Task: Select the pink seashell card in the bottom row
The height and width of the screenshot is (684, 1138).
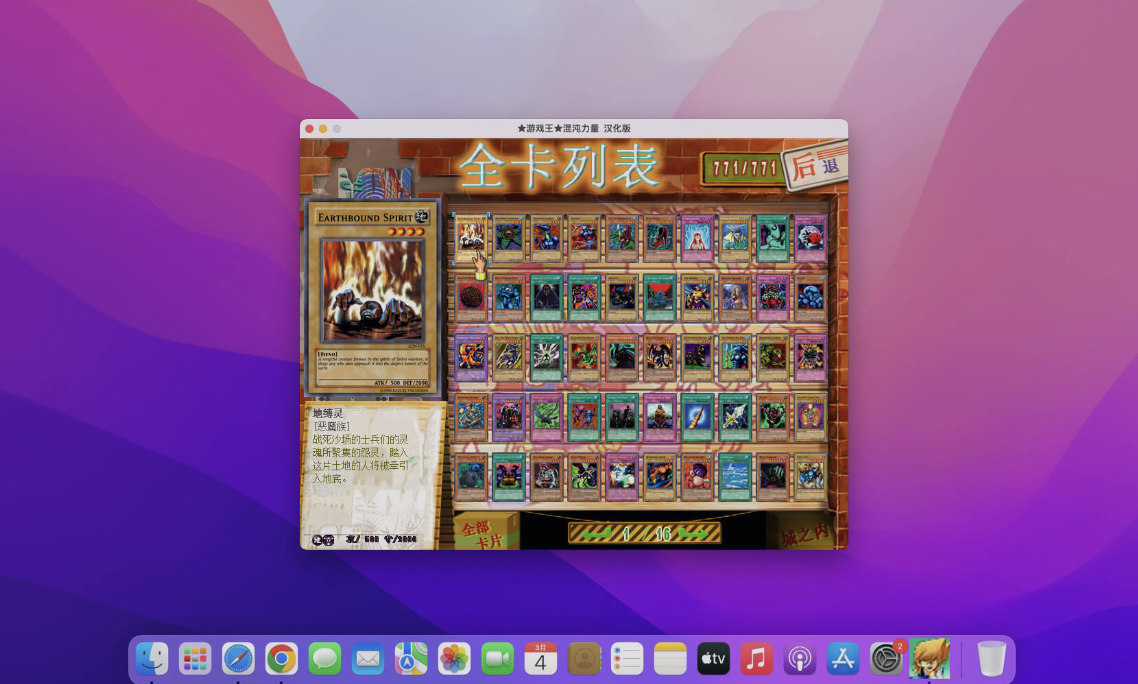Action: click(x=697, y=477)
